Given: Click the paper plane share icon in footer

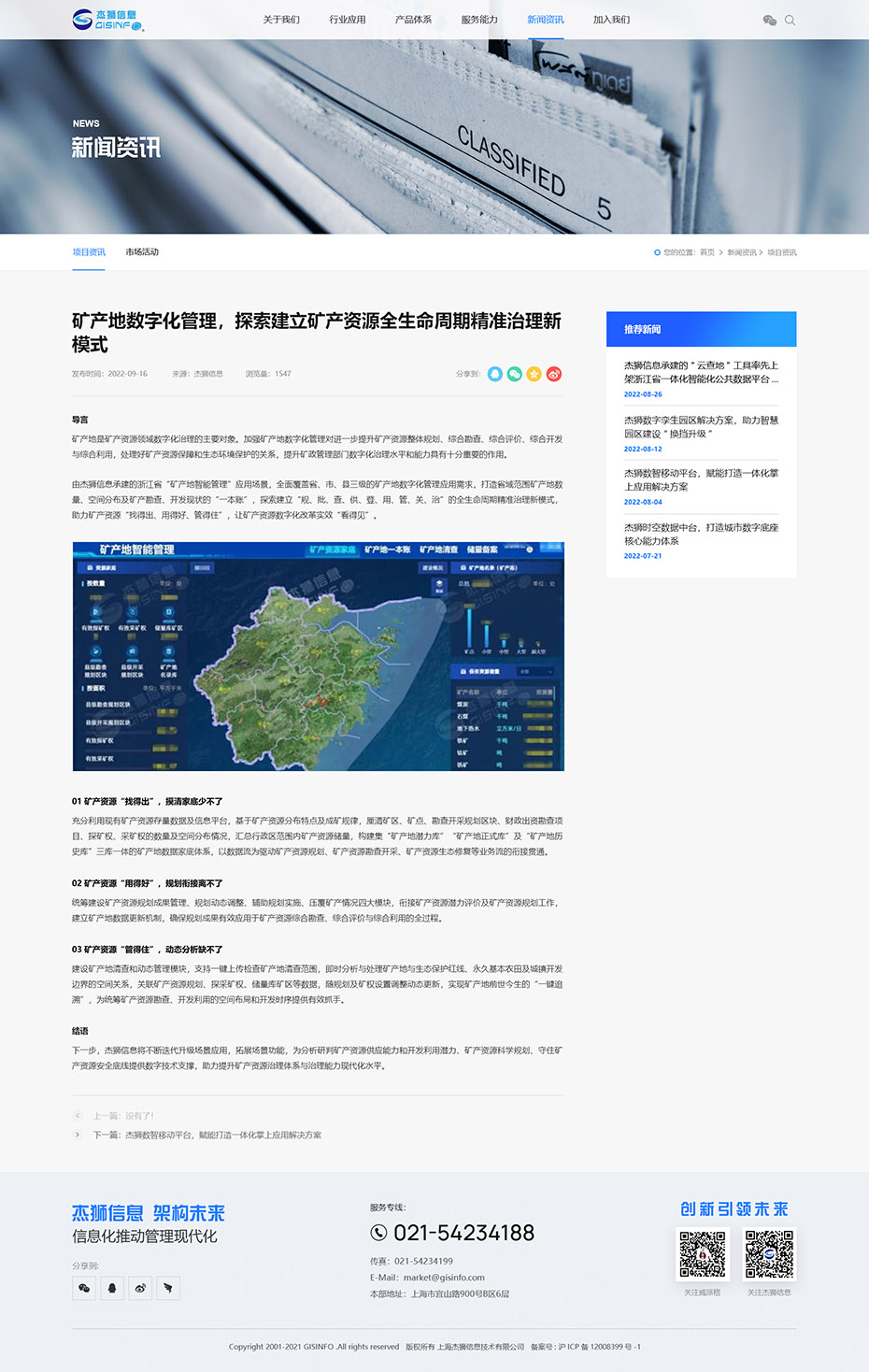Looking at the screenshot, I should 168,1287.
